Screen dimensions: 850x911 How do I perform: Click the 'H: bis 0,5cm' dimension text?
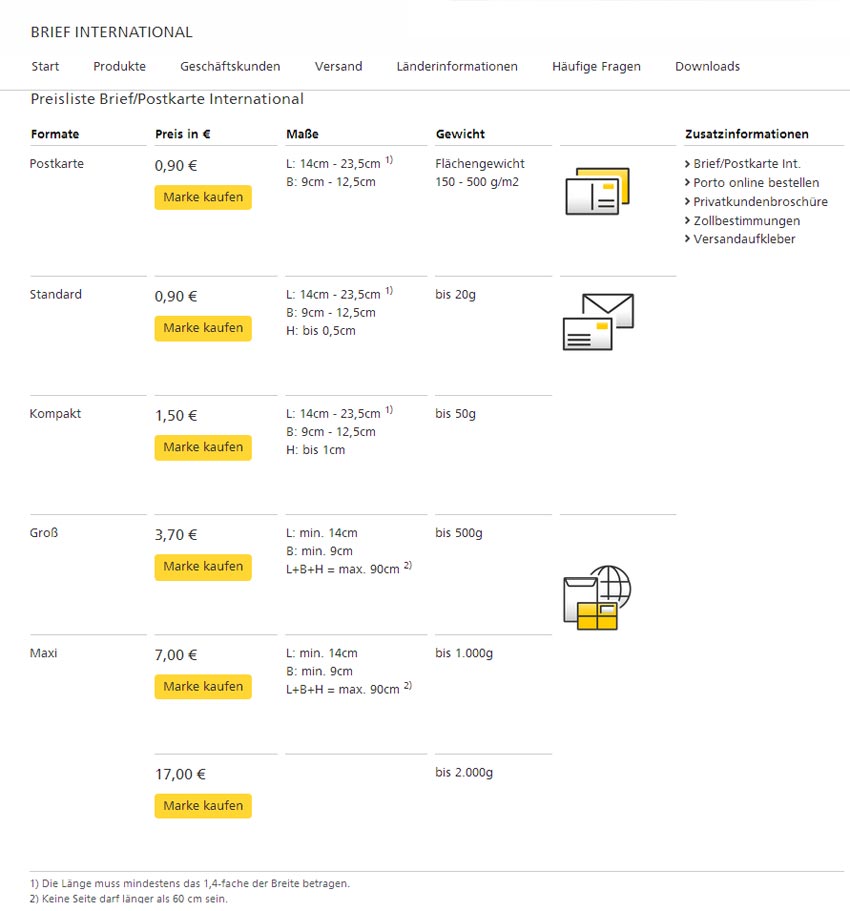tap(321, 331)
